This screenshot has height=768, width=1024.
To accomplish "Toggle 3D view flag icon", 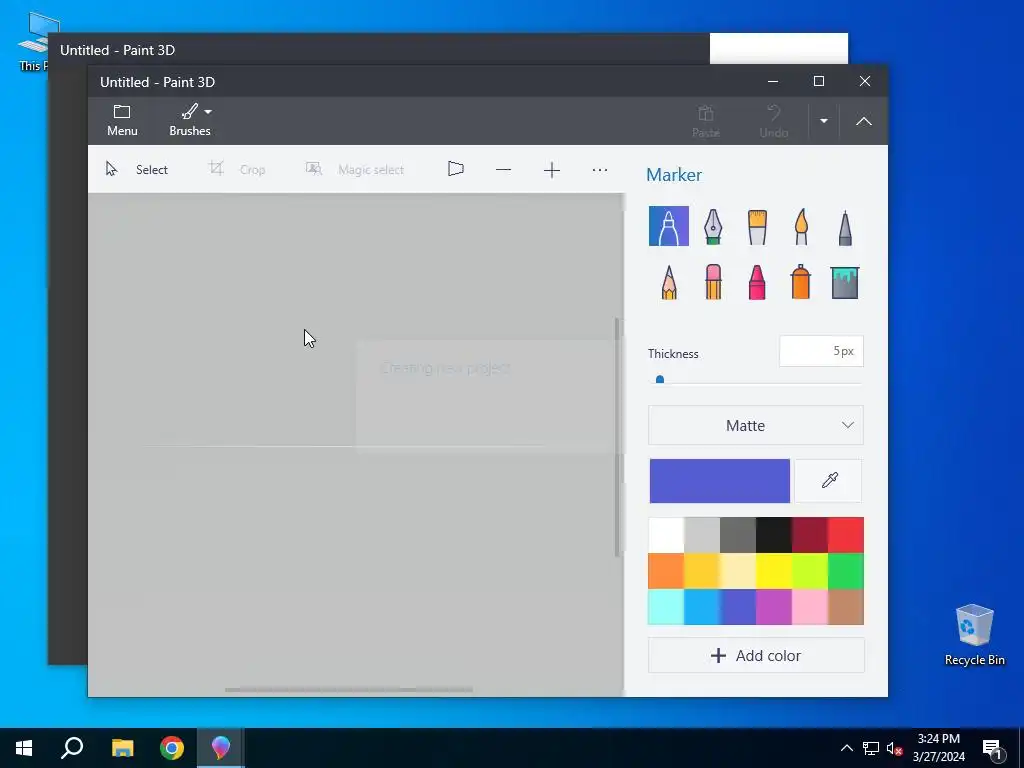I will click(456, 169).
